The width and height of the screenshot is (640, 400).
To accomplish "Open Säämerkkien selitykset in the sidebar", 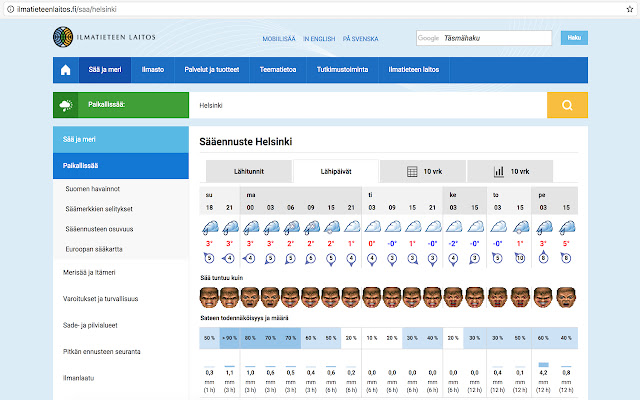I will click(x=99, y=209).
